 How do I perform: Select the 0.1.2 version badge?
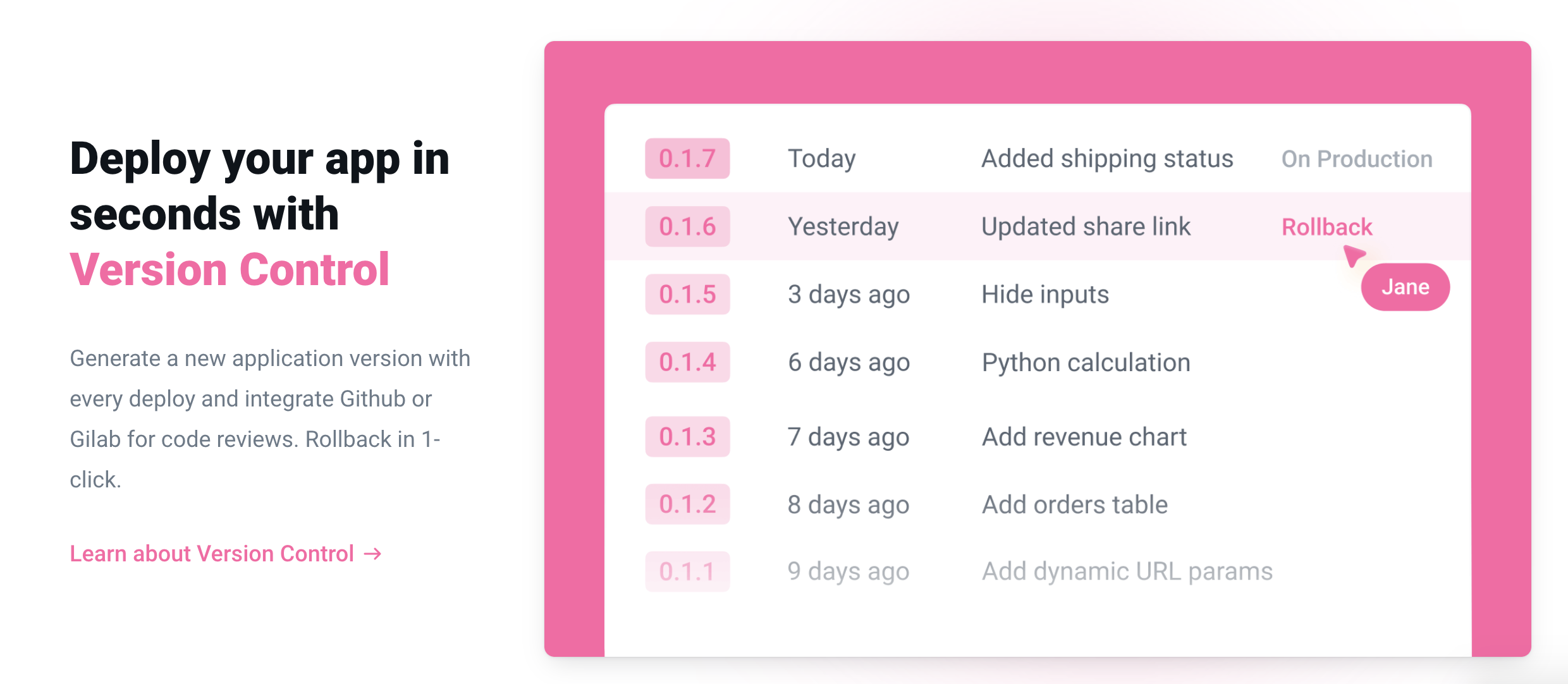pos(687,504)
